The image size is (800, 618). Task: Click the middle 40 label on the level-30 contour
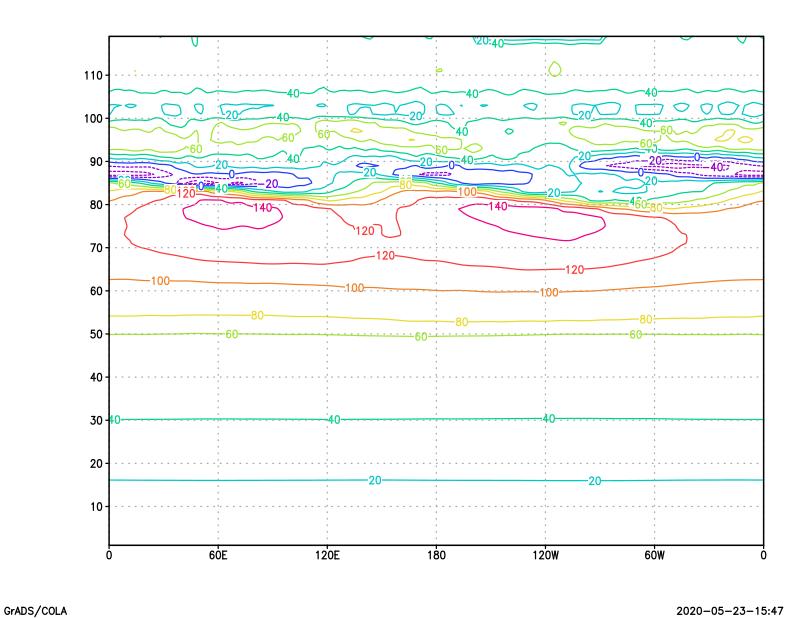pos(334,419)
